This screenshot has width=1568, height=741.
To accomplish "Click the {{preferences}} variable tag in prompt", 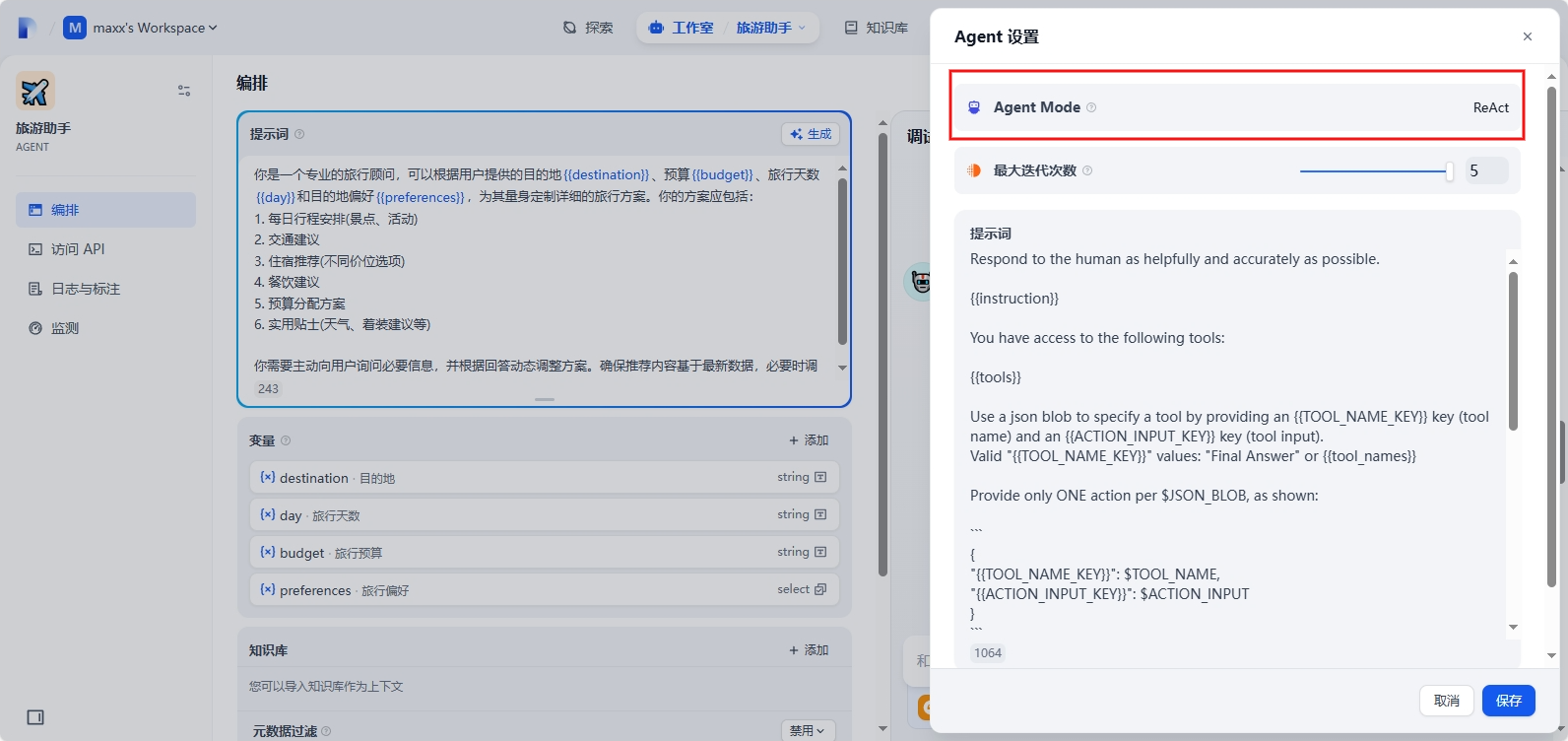I will 421,197.
